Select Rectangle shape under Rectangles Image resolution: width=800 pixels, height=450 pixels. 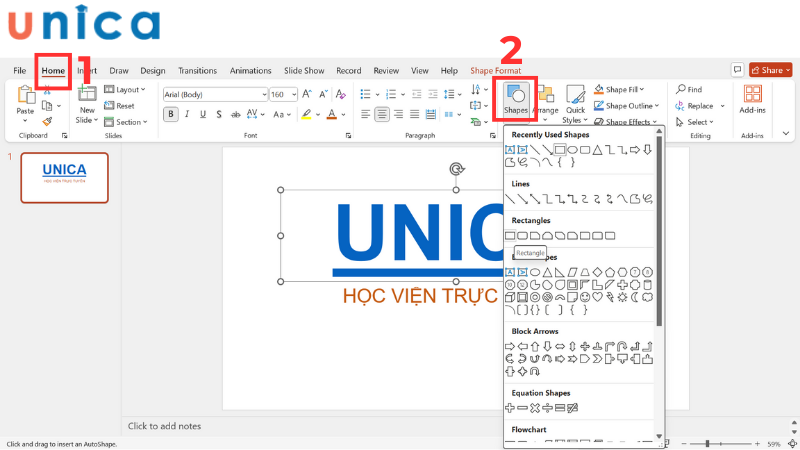(x=510, y=236)
